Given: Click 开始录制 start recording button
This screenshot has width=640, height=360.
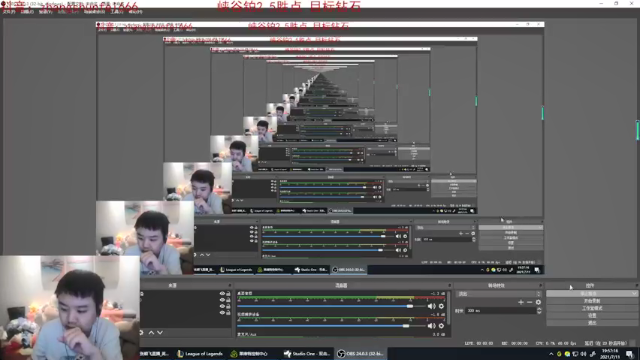Looking at the screenshot, I should point(592,301).
